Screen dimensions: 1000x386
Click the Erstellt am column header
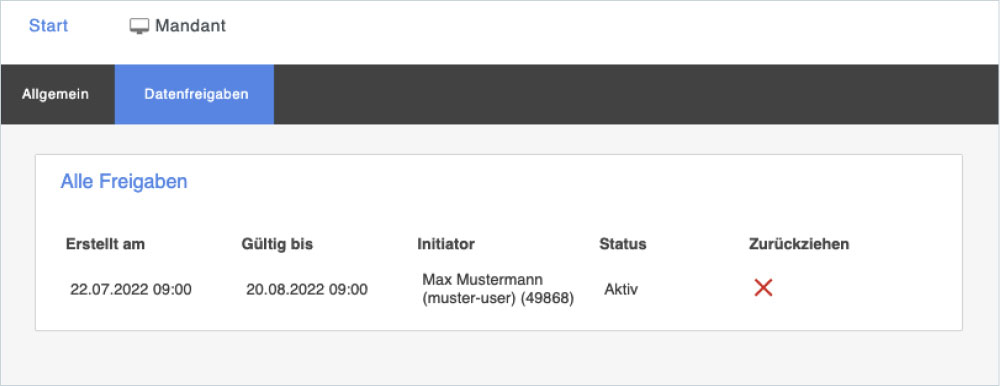[x=105, y=244]
